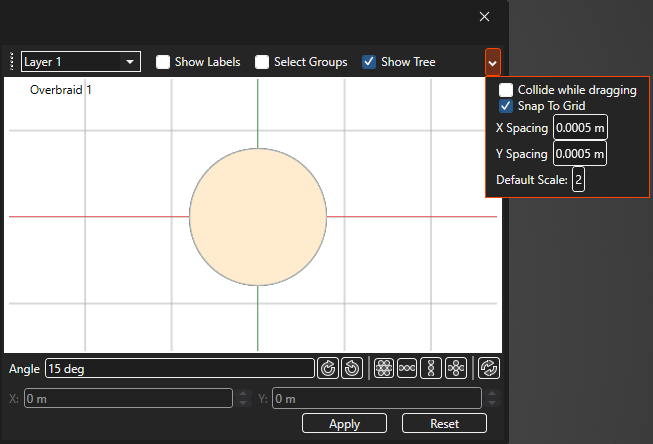This screenshot has height=444, width=653.
Task: Edit the Y Spacing value field
Action: [x=580, y=154]
